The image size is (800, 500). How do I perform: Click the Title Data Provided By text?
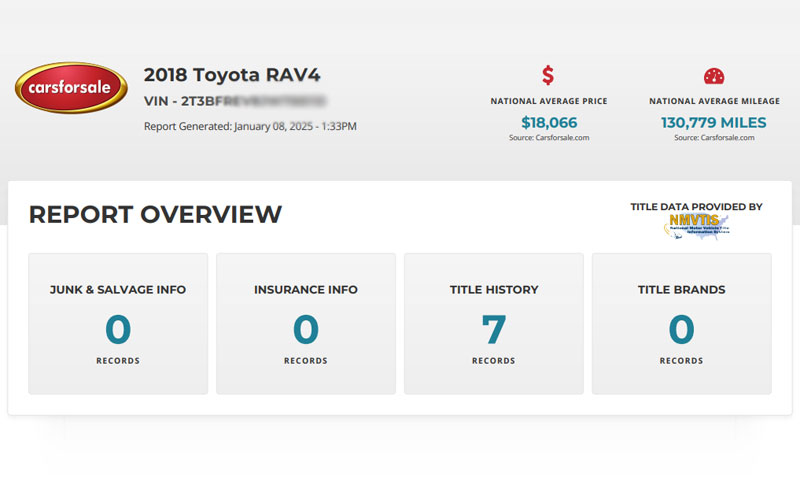click(696, 207)
